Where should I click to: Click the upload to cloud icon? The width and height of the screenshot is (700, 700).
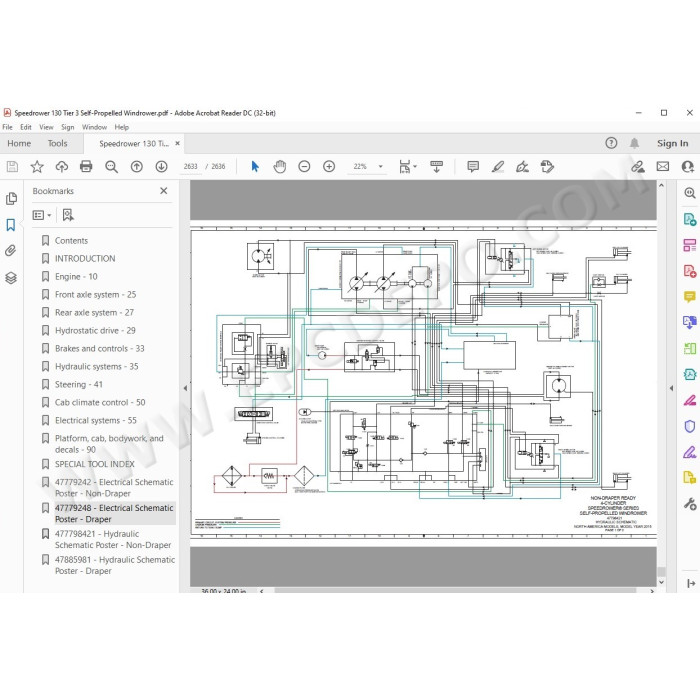(62, 167)
